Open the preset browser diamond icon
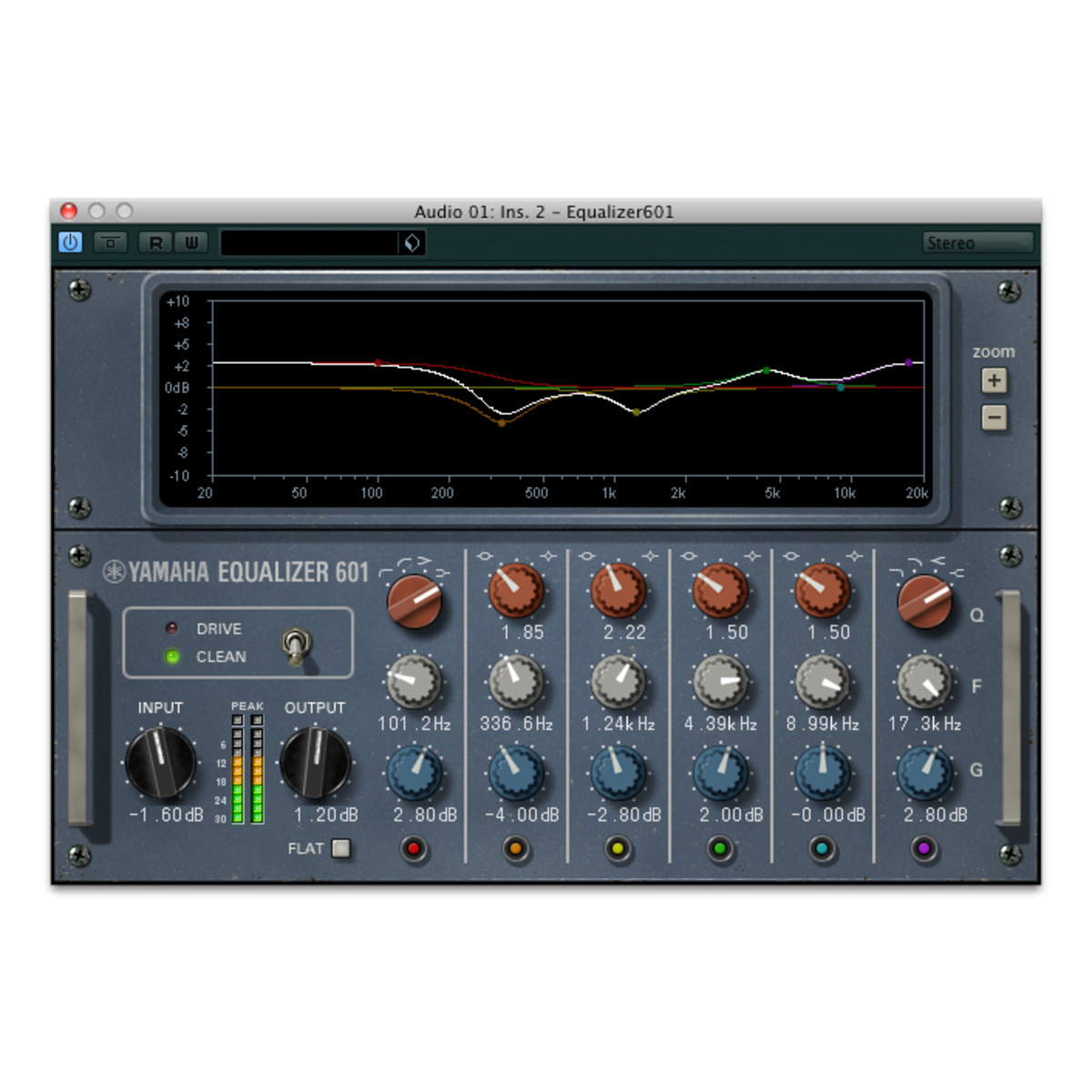 [412, 242]
